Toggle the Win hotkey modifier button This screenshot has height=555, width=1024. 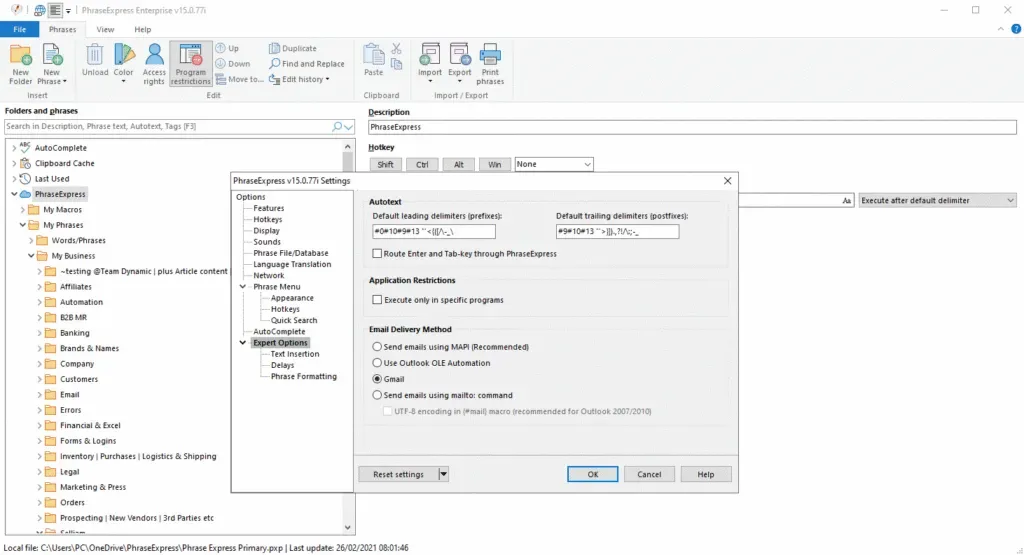(x=494, y=165)
